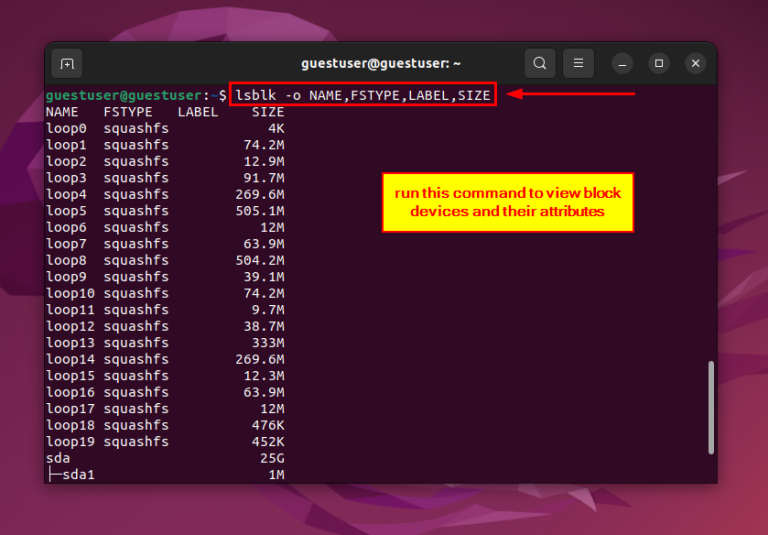Click the 39.1M size value
Viewport: 768px width, 535px height.
click(x=264, y=277)
